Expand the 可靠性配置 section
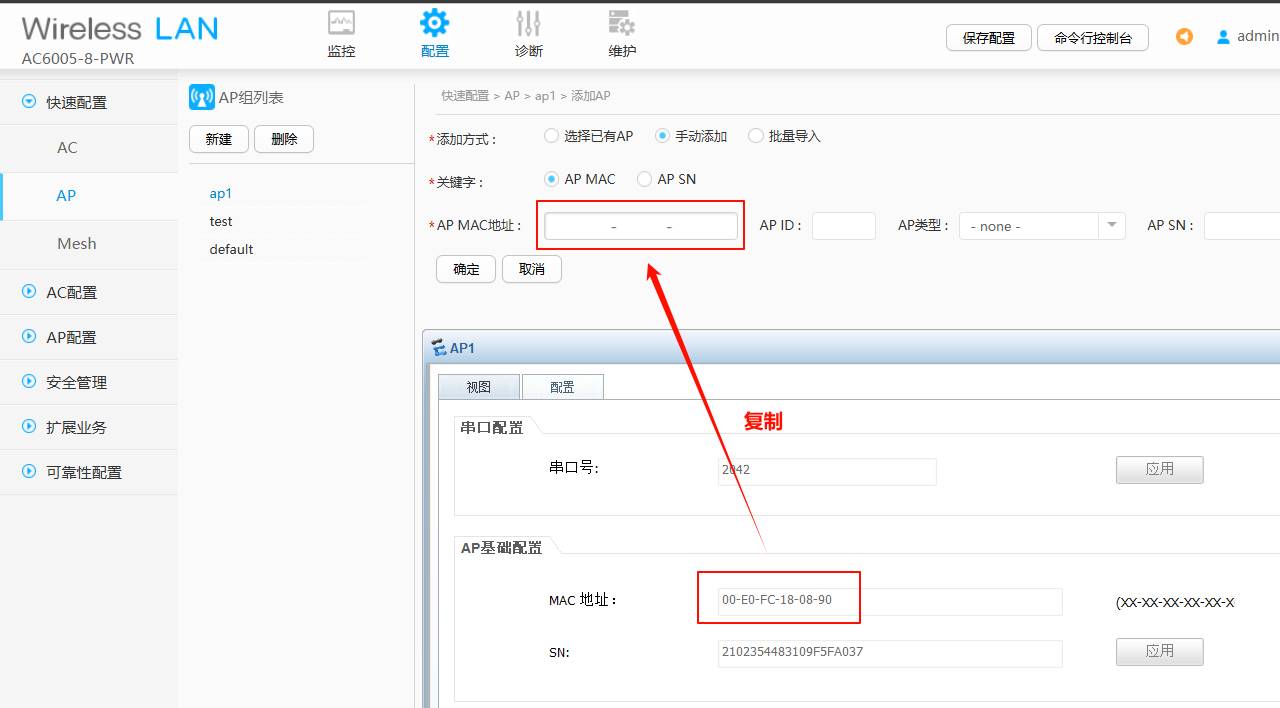The width and height of the screenshot is (1280, 708). pyautogui.click(x=28, y=472)
